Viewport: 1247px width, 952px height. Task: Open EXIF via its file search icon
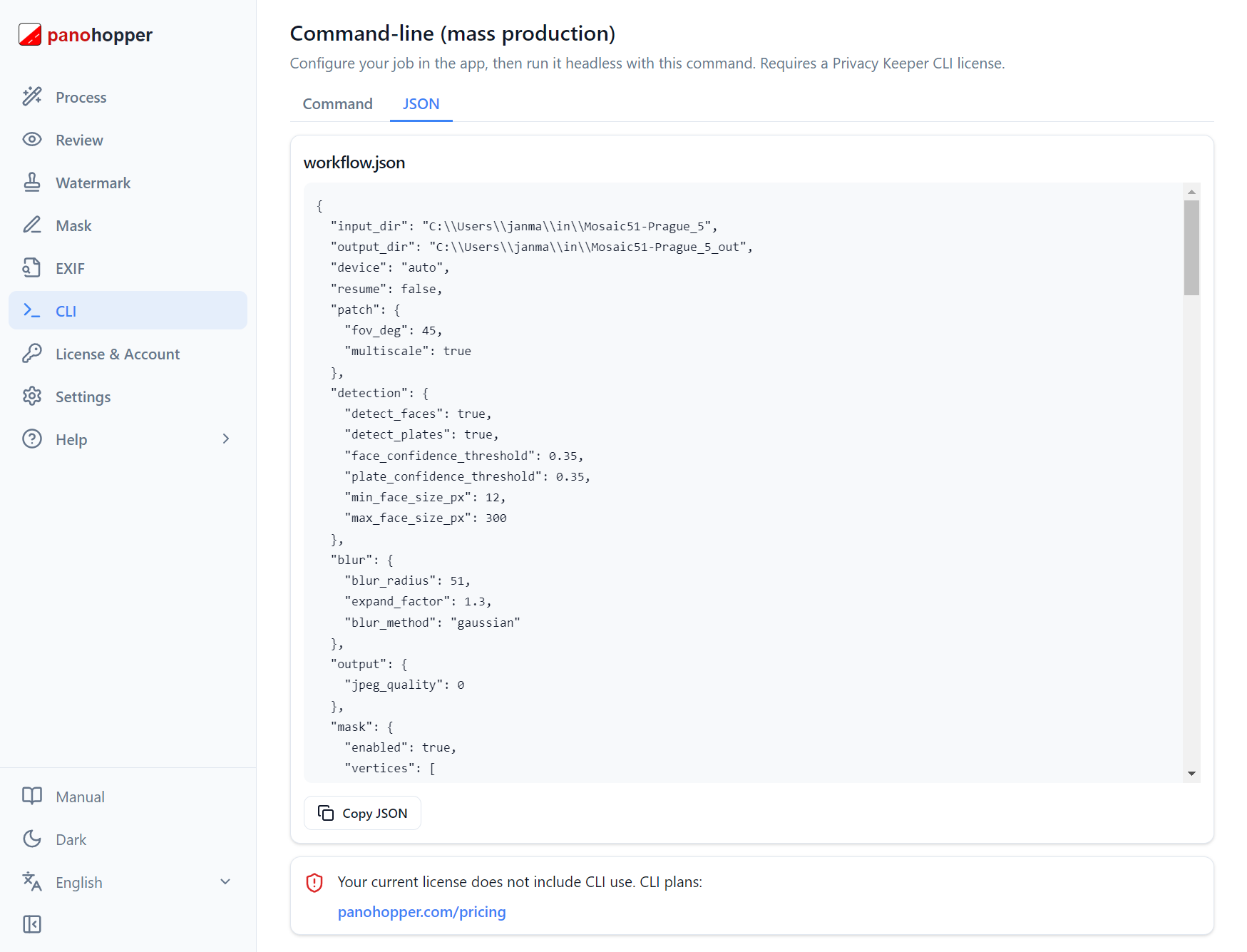coord(32,267)
